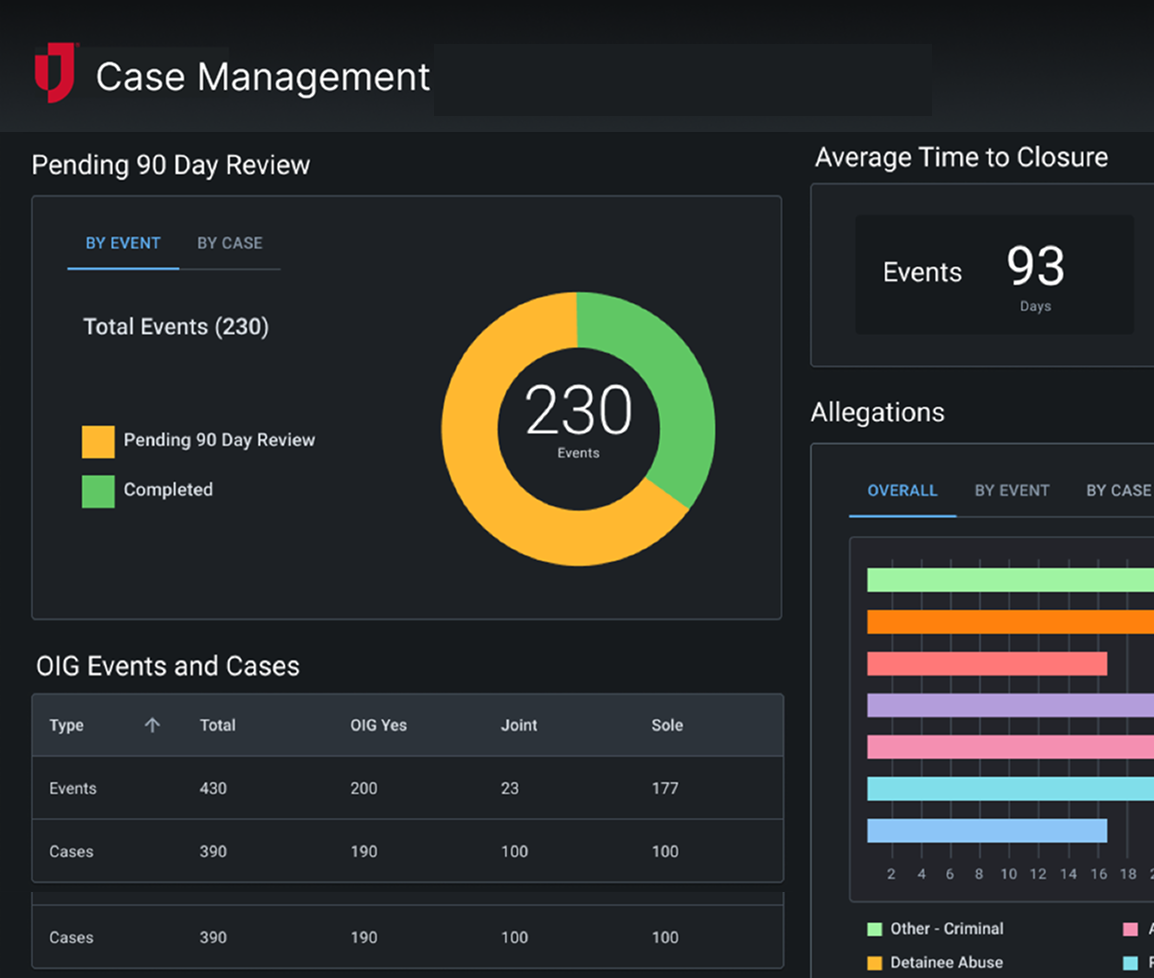This screenshot has height=978, width=1154.
Task: Click the light green bar in Allegations chart
Action: (x=1010, y=580)
